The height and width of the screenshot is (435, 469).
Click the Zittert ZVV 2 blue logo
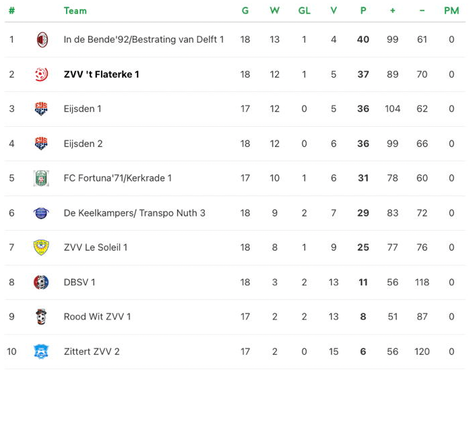[x=41, y=351]
